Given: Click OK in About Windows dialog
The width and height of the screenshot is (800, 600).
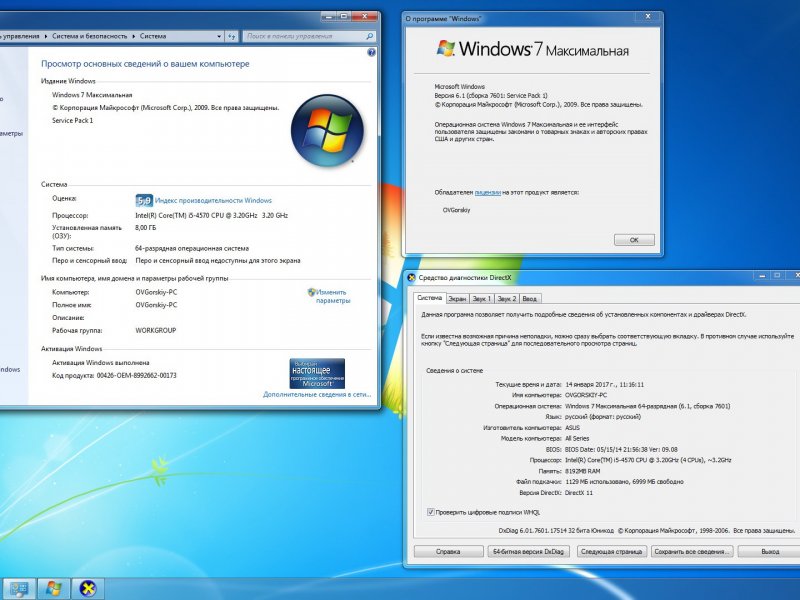Looking at the screenshot, I should (634, 240).
